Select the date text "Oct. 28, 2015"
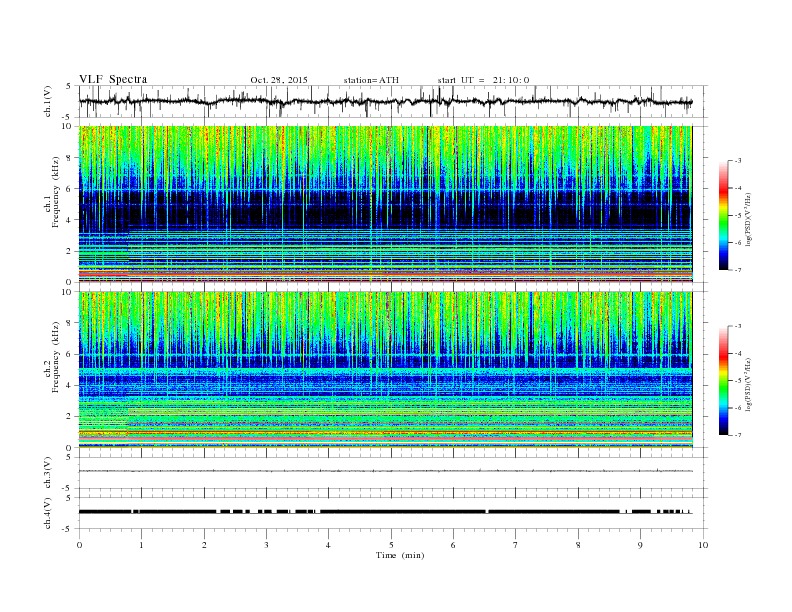 pyautogui.click(x=279, y=80)
